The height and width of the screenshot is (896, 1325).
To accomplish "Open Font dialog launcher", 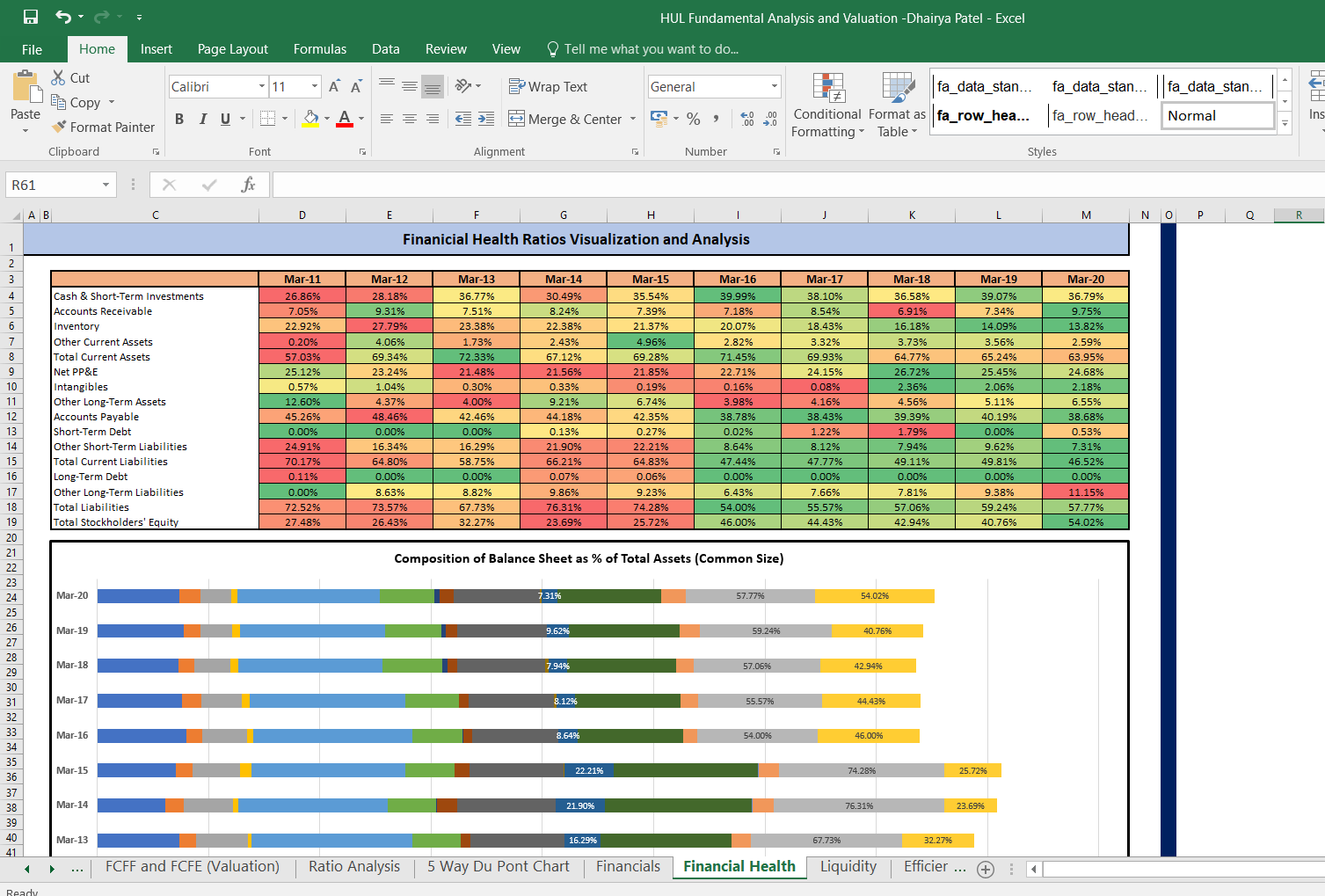I will pos(362,152).
